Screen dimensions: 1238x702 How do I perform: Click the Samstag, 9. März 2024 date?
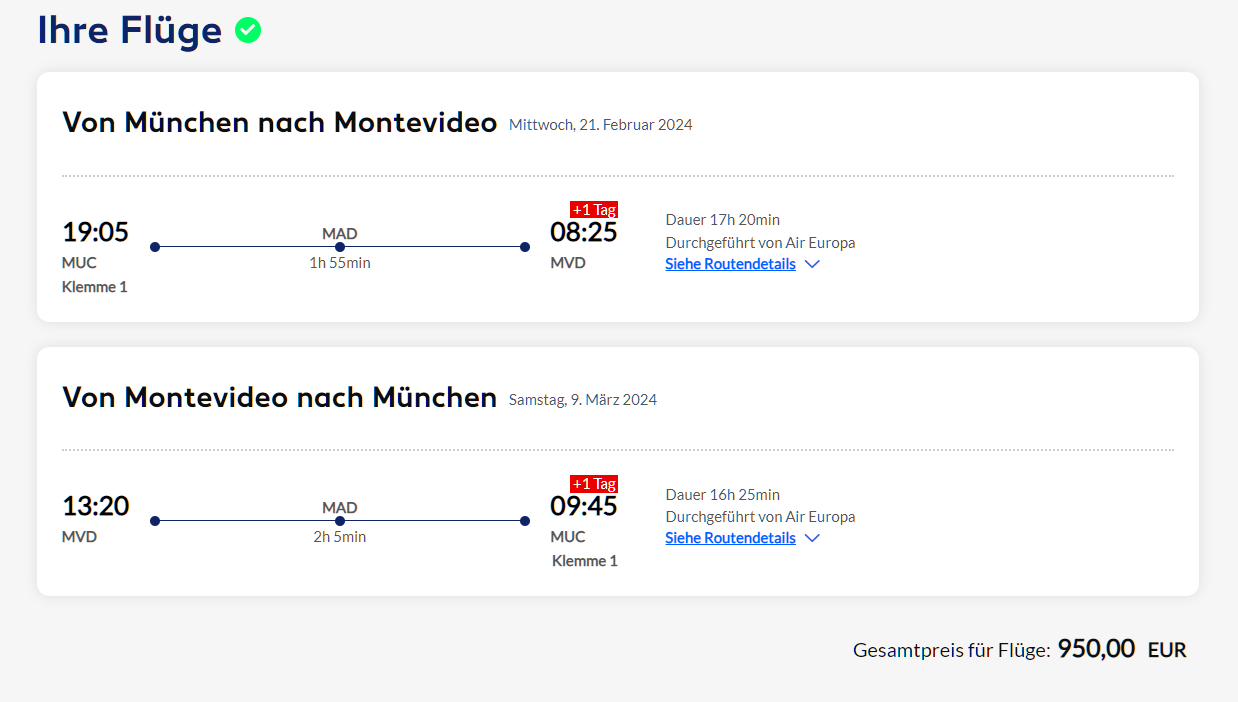(582, 400)
